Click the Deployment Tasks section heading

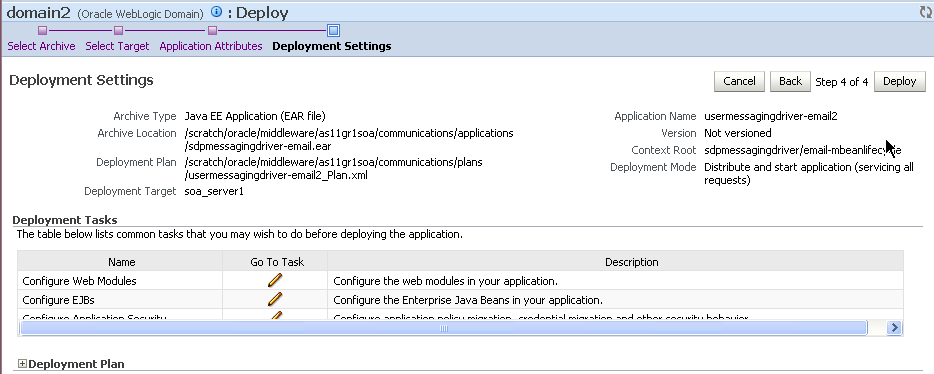point(64,220)
